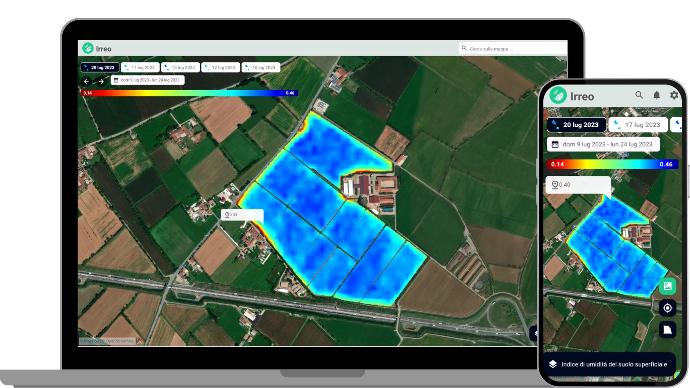This screenshot has height=388, width=690.
Task: Open settings via the phone gear icon
Action: click(674, 95)
